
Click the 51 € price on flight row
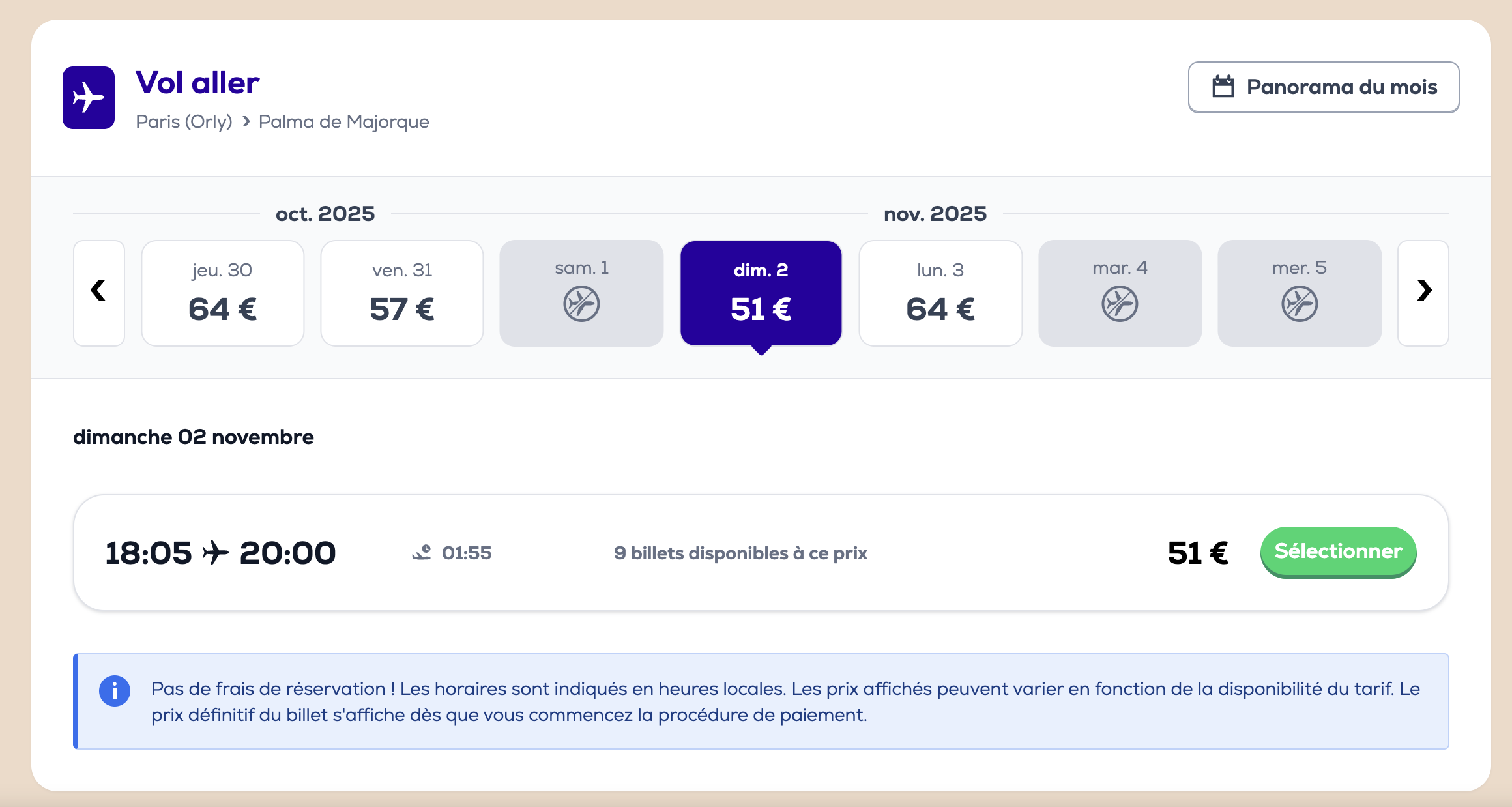(1197, 553)
